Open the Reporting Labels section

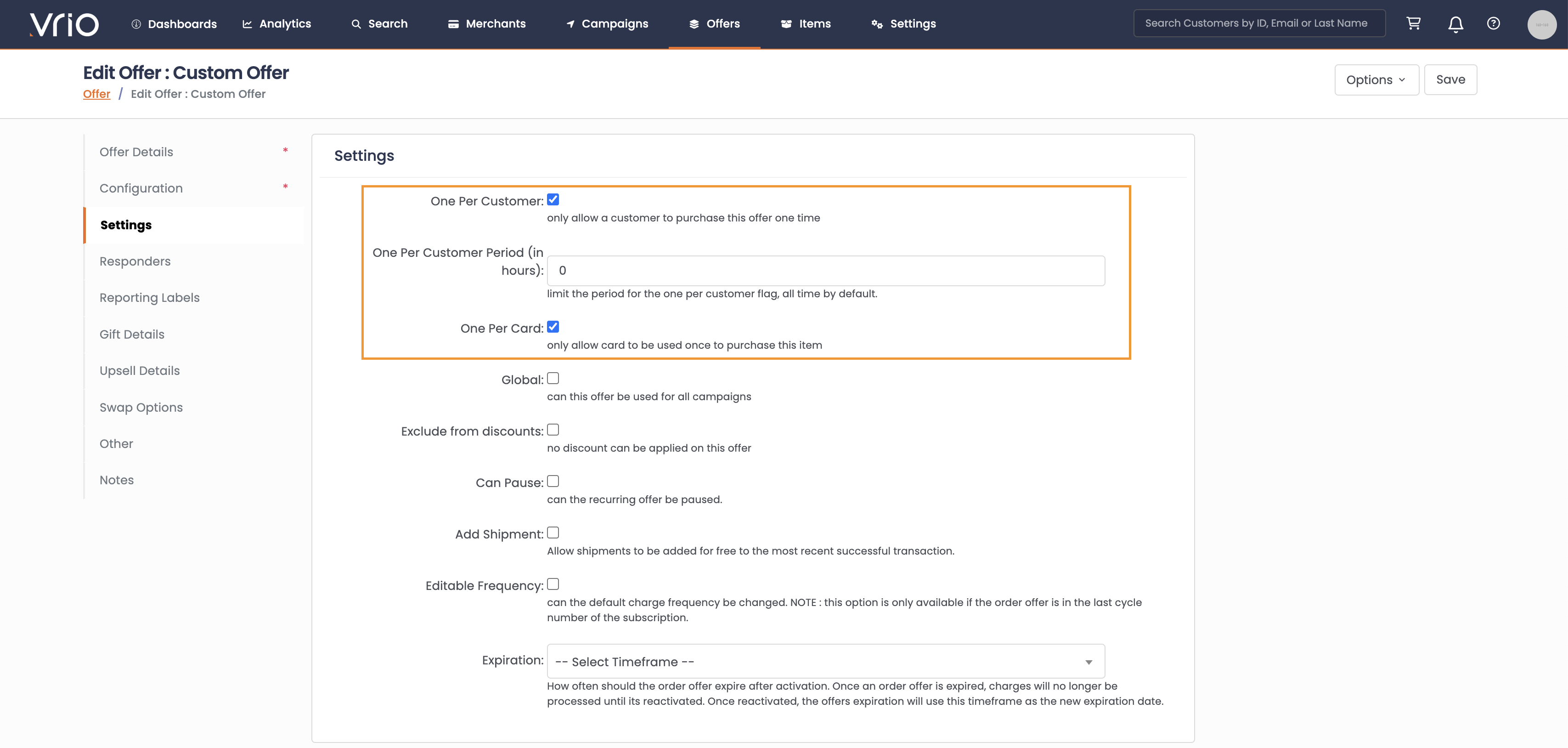[x=194, y=298]
